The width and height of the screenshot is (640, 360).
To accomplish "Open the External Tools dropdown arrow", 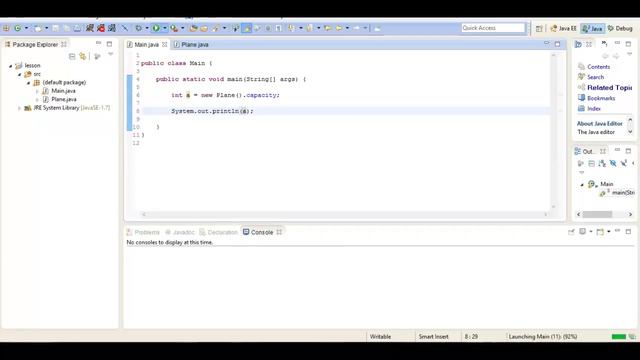I will pyautogui.click(x=182, y=28).
